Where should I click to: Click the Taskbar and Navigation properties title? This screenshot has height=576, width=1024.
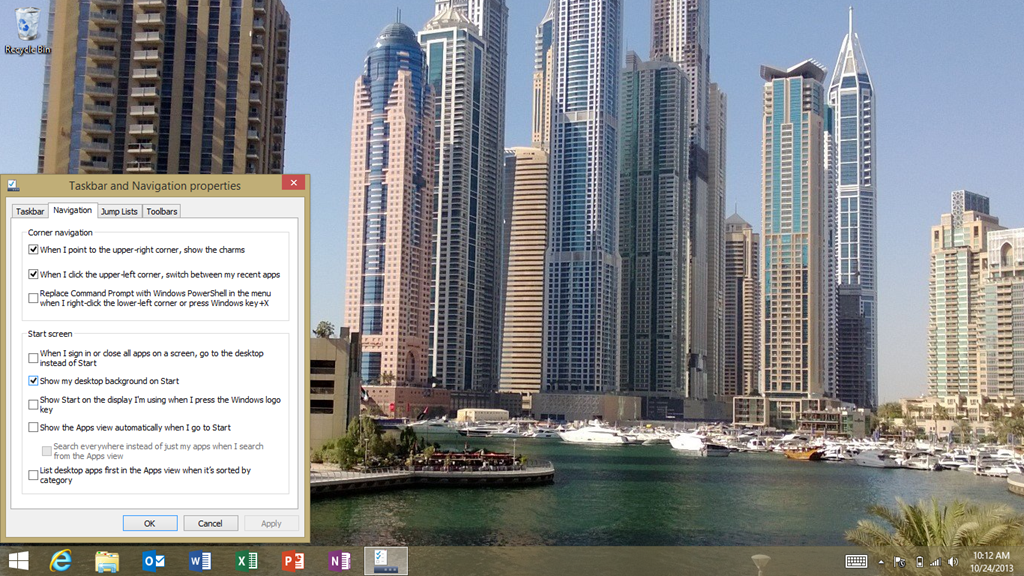click(x=155, y=185)
